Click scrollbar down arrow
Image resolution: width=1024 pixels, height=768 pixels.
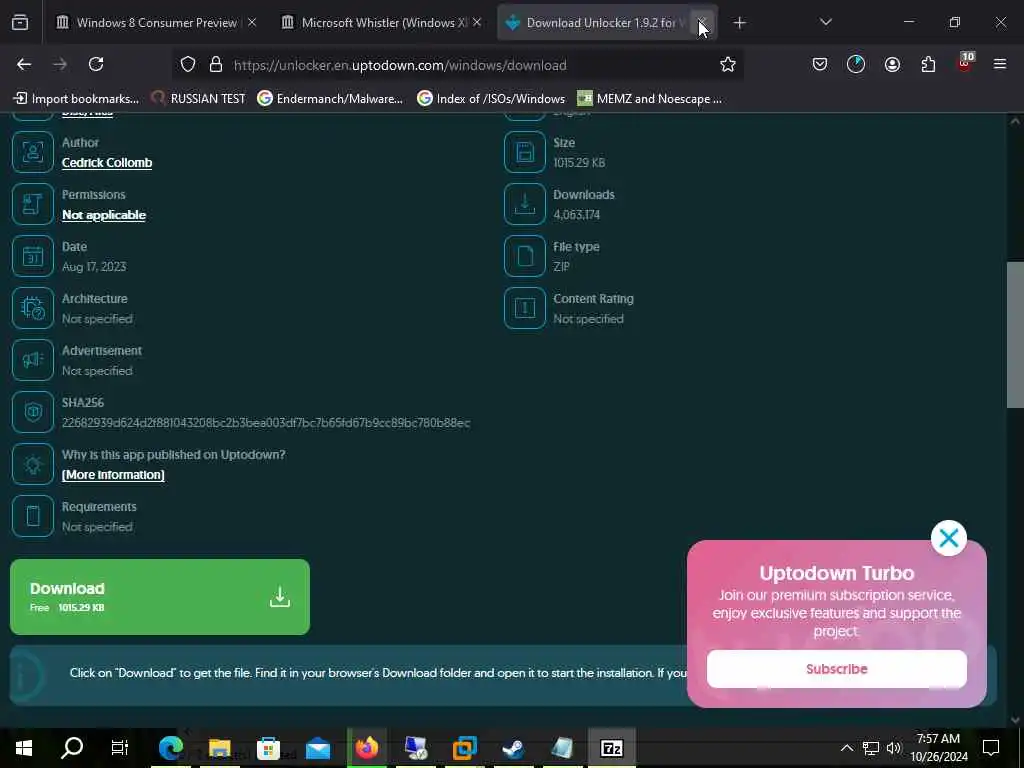point(1015,720)
